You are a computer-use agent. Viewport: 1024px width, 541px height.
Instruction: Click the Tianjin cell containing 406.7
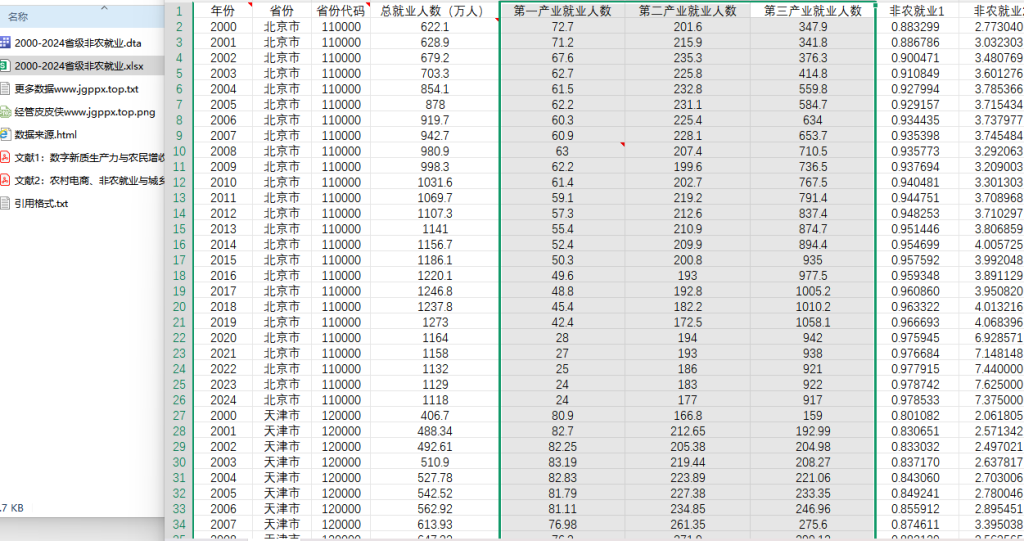point(435,416)
